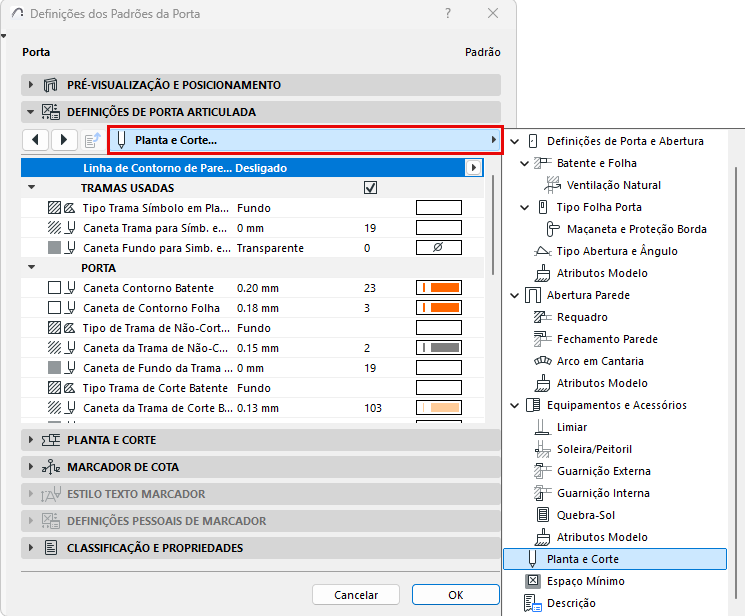Click the Atributos Modelo icon under Abertura Parede
This screenshot has width=745, height=616.
coord(542,383)
